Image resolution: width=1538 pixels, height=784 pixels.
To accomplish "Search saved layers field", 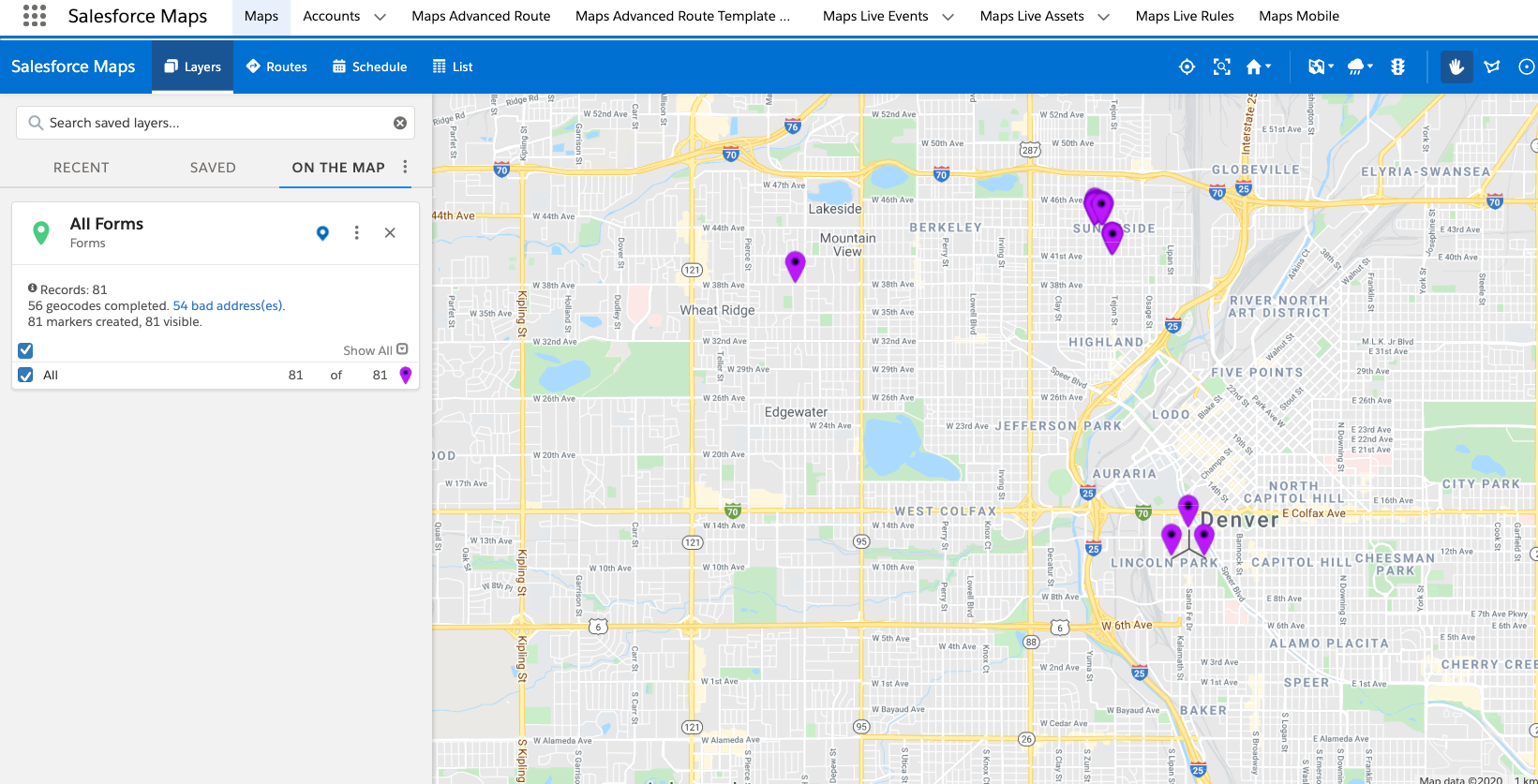I will [x=215, y=123].
